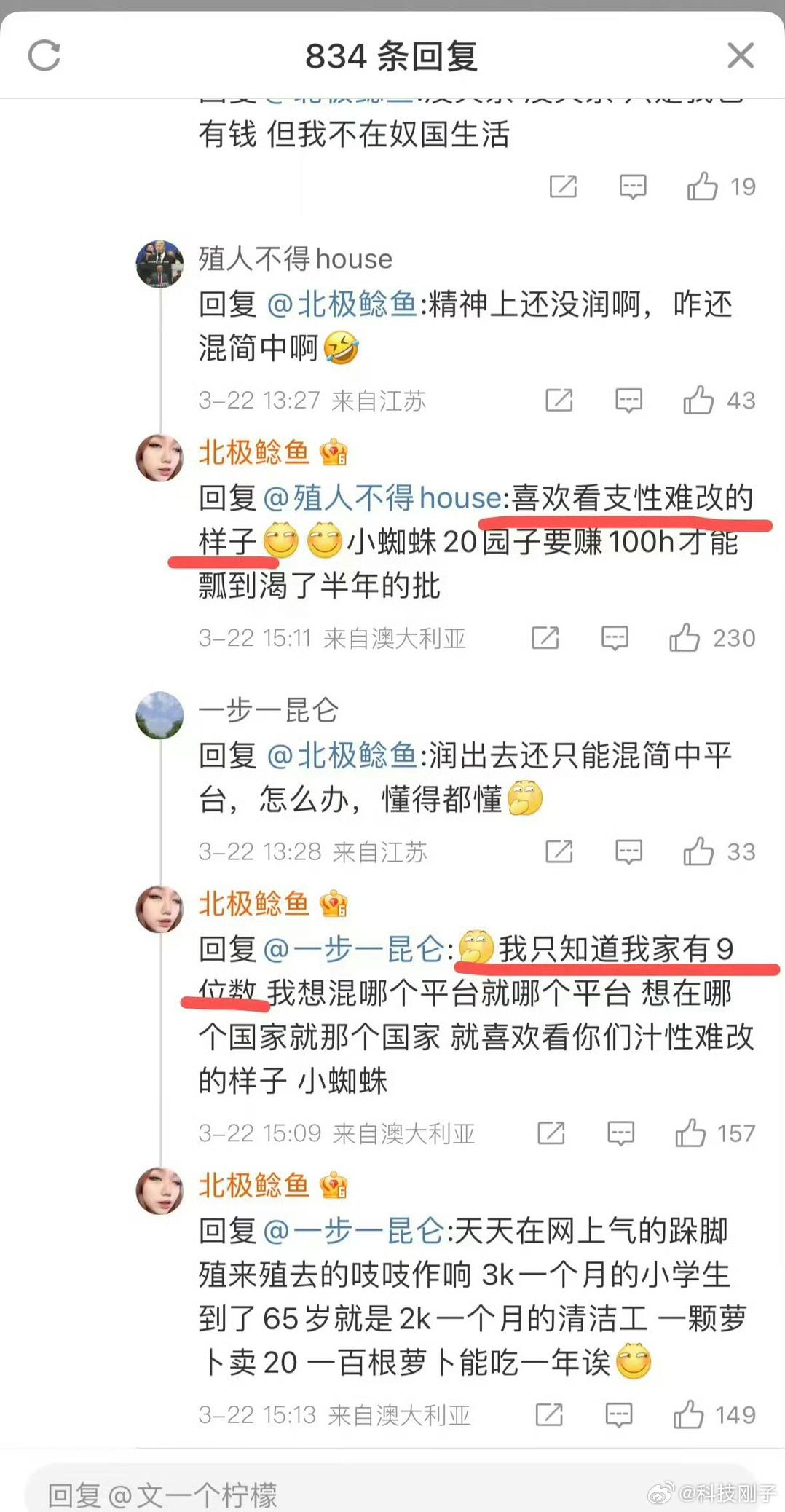The height and width of the screenshot is (1512, 785).
Task: Share the 15:11 reply from 澳大利亚
Action: 545,637
